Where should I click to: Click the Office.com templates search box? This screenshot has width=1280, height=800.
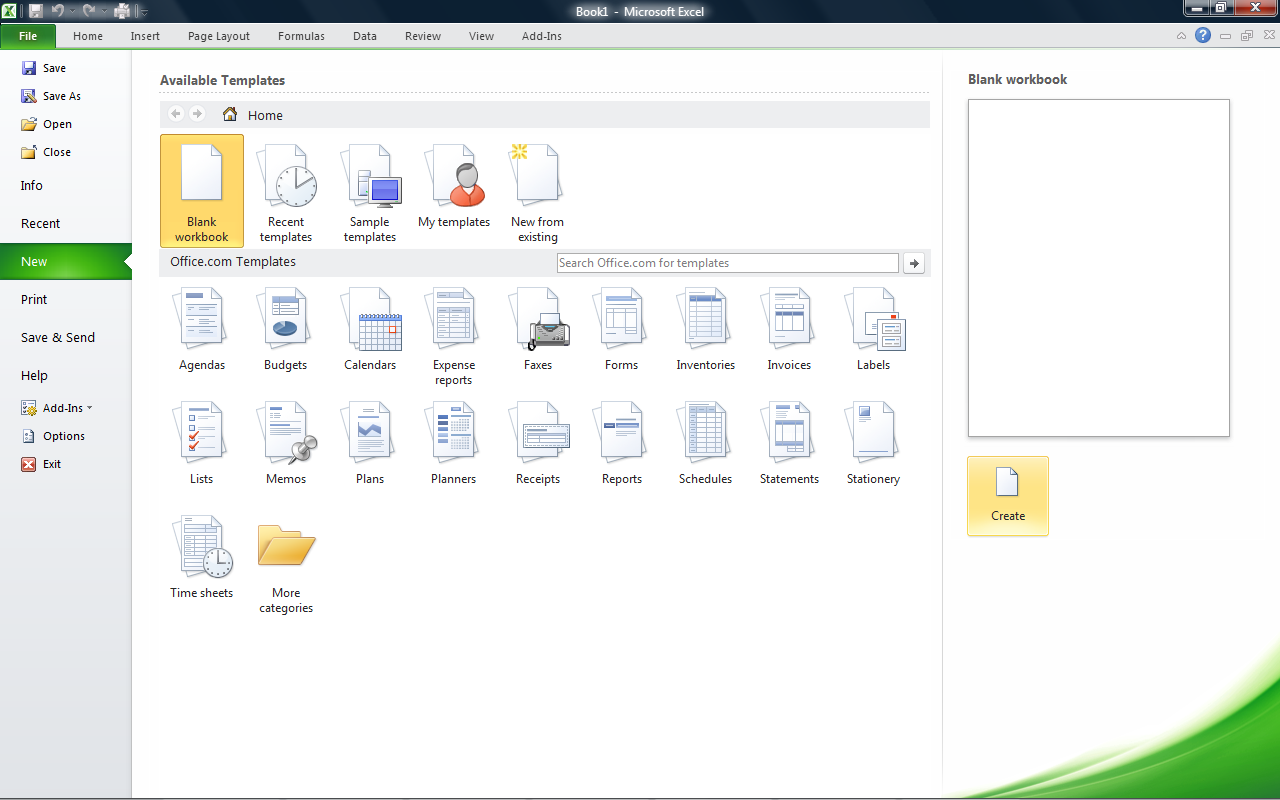727,262
